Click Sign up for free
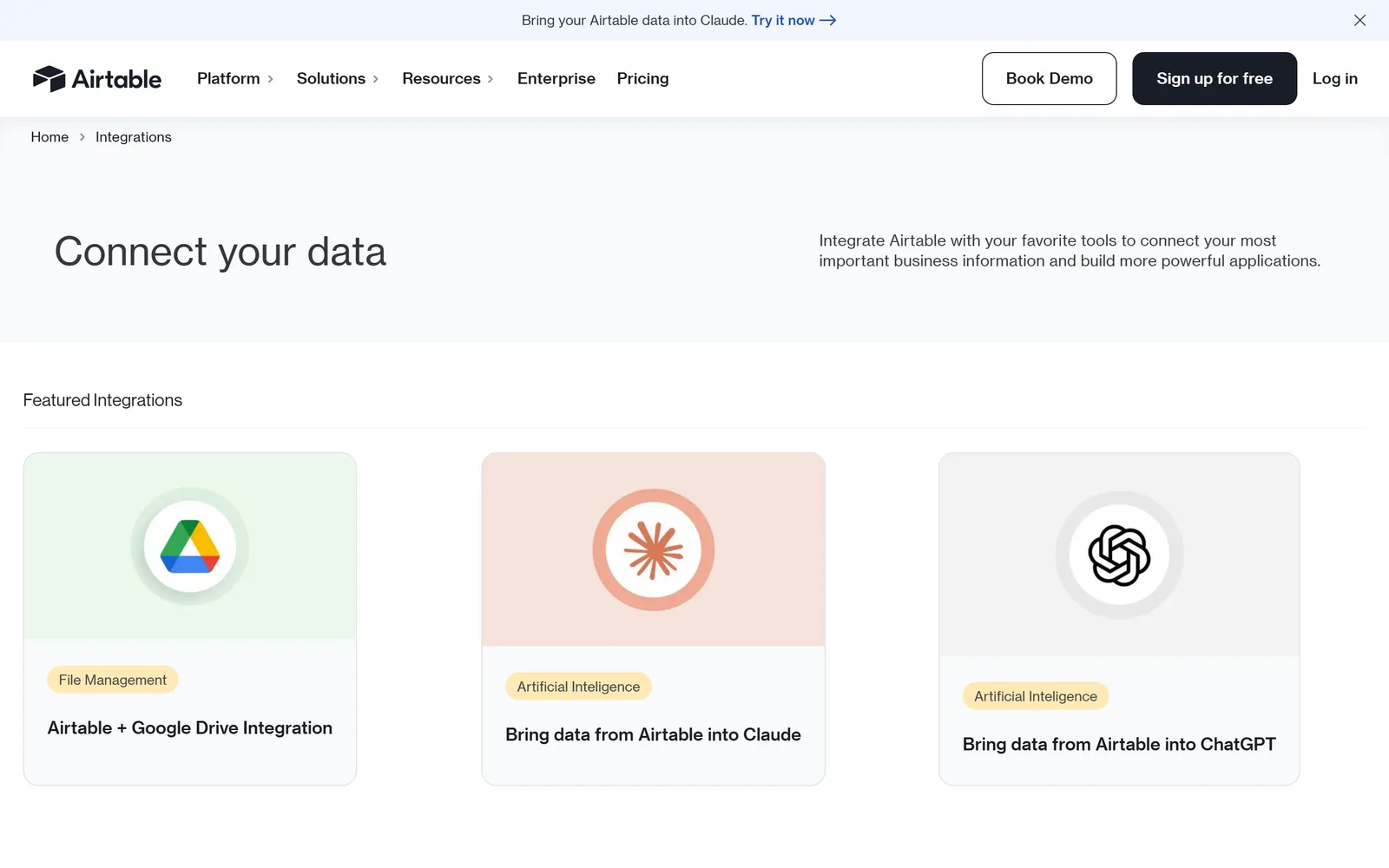1389x868 pixels. coord(1214,79)
